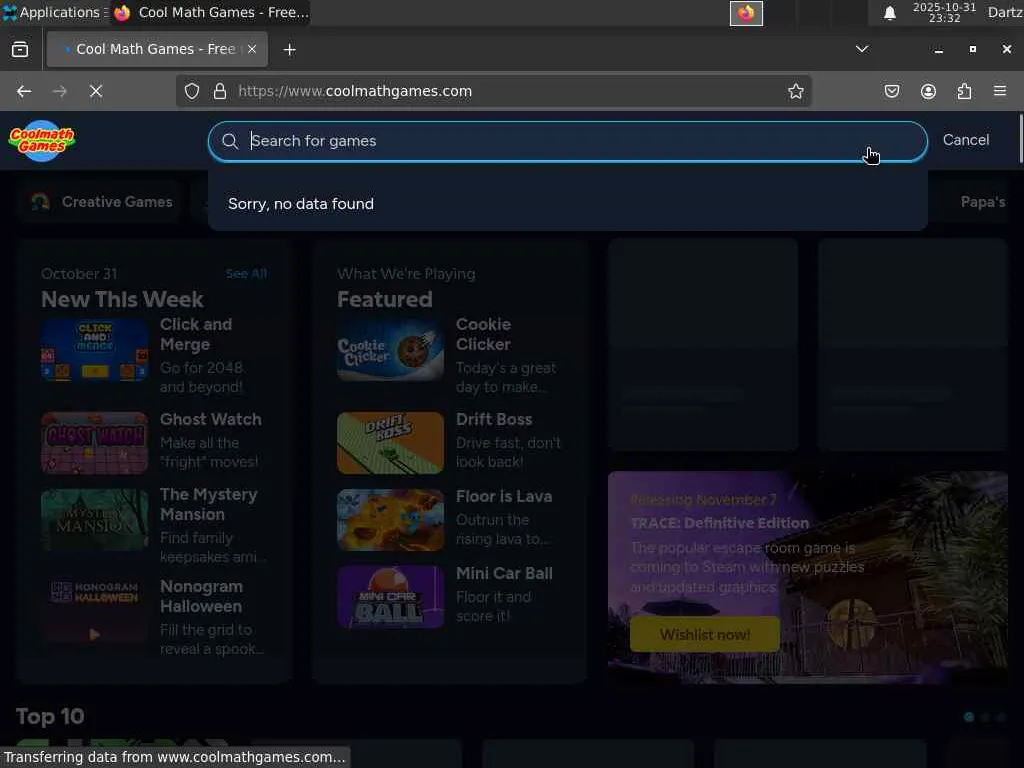Open the Mini Car Ball thumbnail
The width and height of the screenshot is (1024, 768).
[391, 597]
